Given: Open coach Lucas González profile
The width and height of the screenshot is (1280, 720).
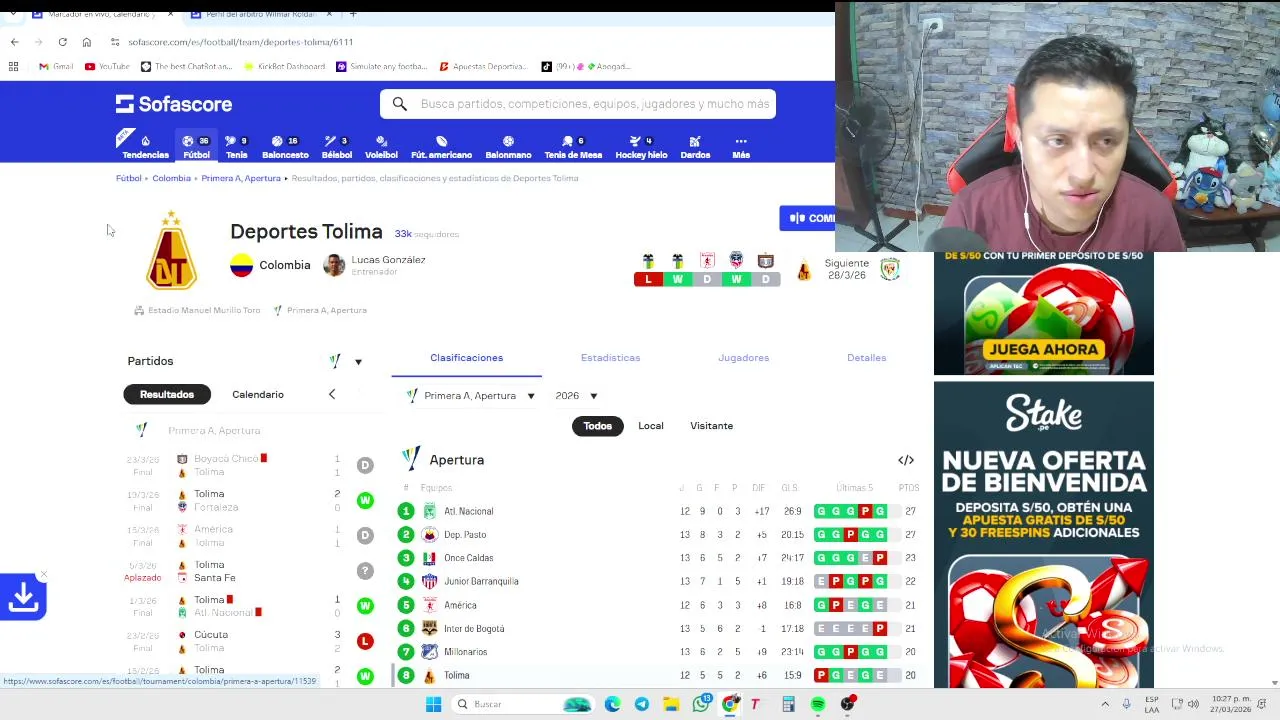Looking at the screenshot, I should point(375,265).
